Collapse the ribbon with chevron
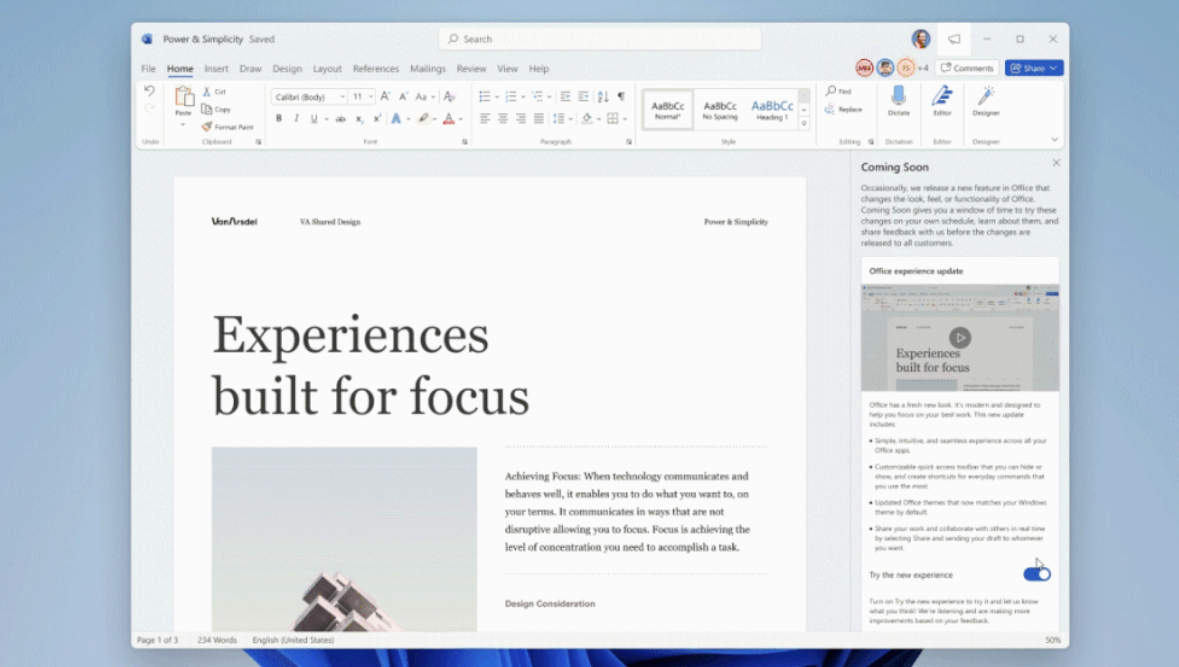The image size is (1179, 667). pyautogui.click(x=1054, y=140)
